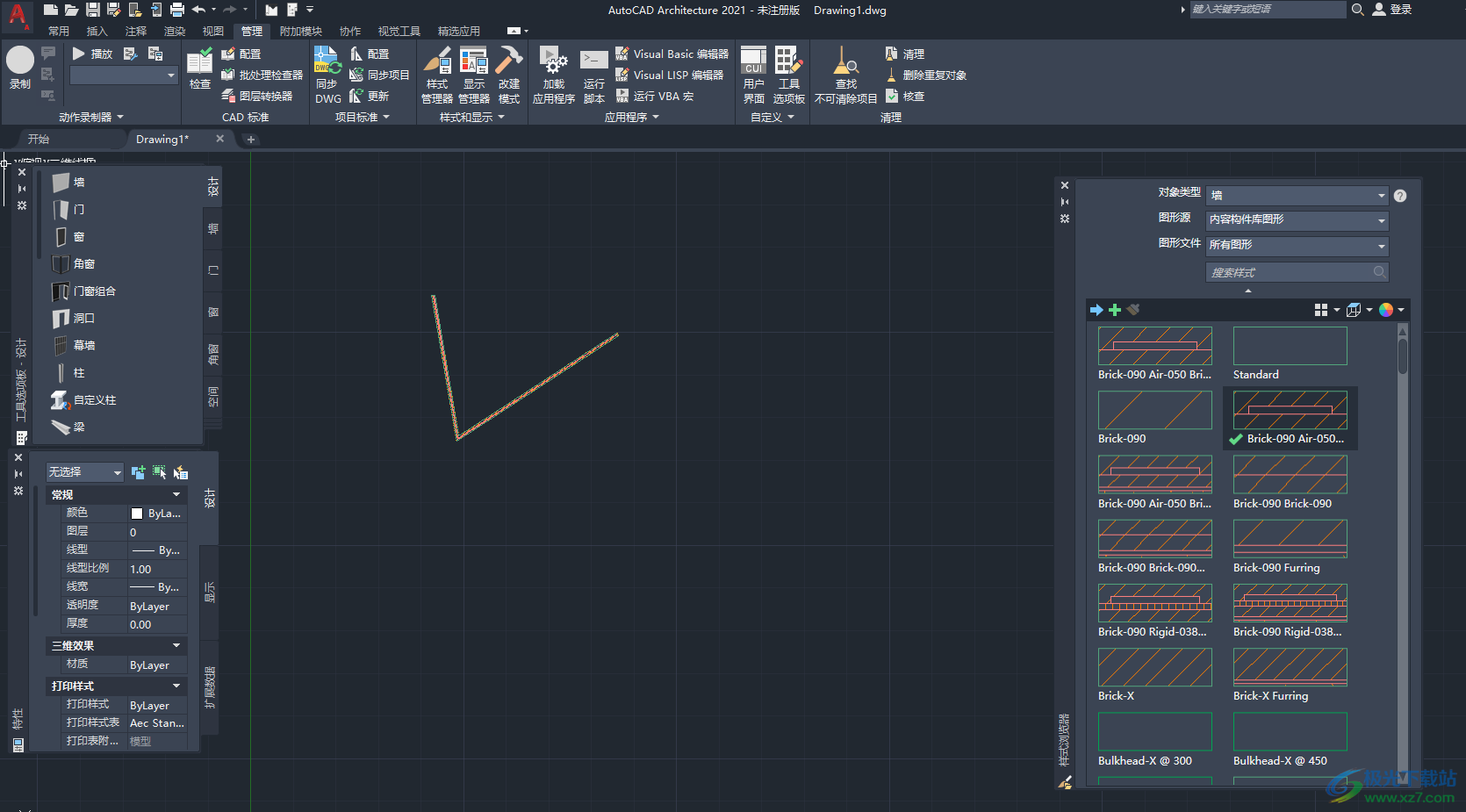1466x812 pixels.
Task: Click the 颜色 ByLayer color swatch
Action: (137, 514)
